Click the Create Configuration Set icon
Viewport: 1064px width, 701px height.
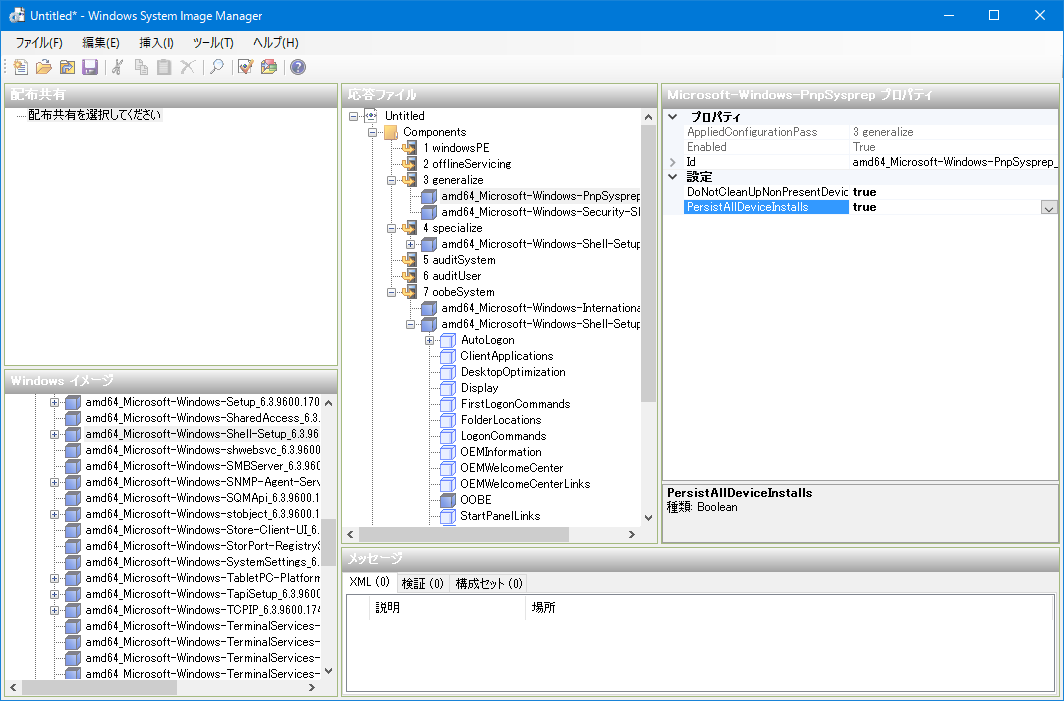tap(268, 67)
